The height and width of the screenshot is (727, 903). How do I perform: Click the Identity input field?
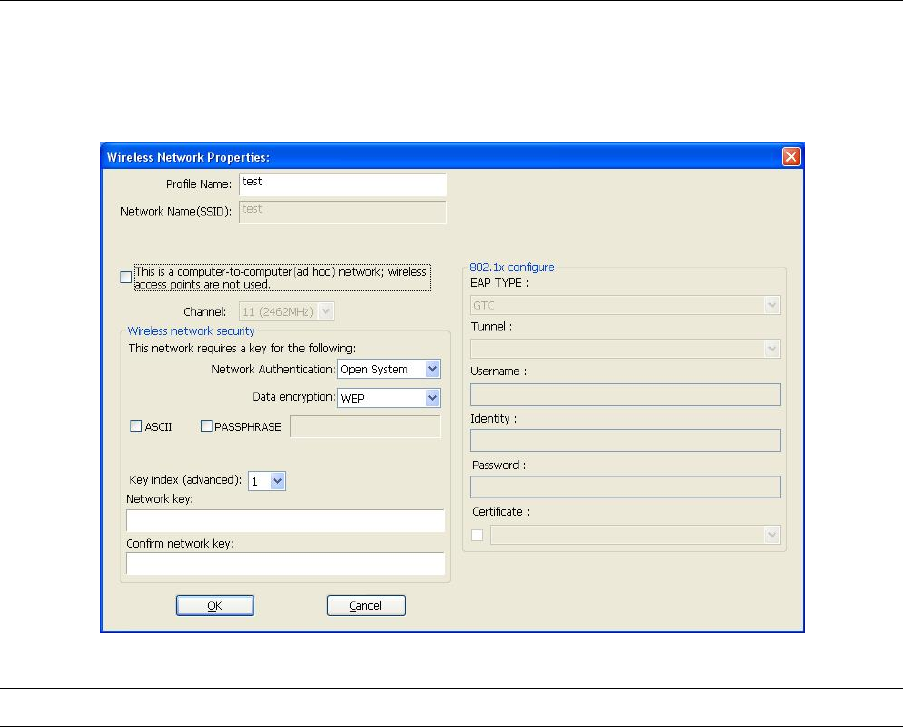click(625, 441)
